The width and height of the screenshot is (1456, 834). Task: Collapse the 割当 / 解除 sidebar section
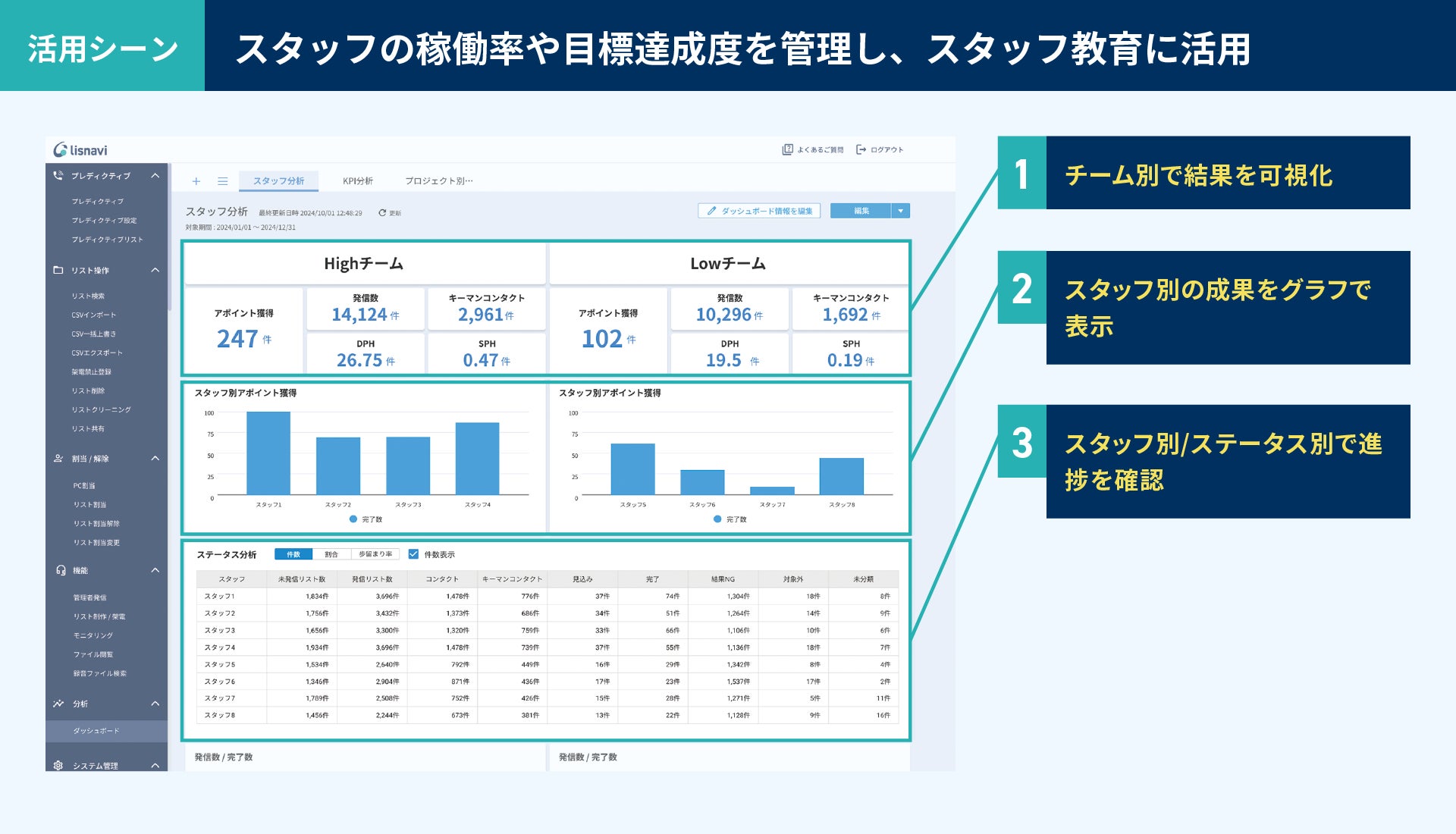155,459
